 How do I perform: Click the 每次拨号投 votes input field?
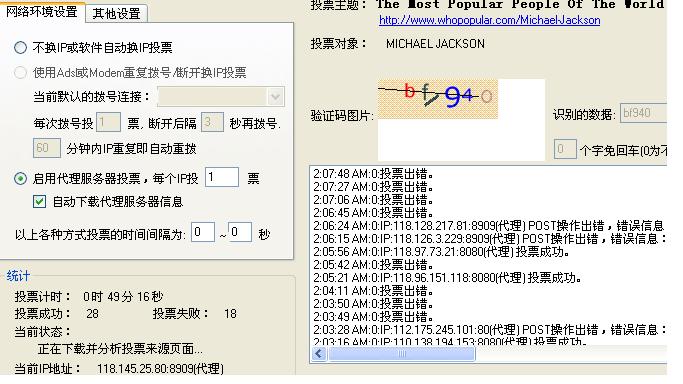108,122
